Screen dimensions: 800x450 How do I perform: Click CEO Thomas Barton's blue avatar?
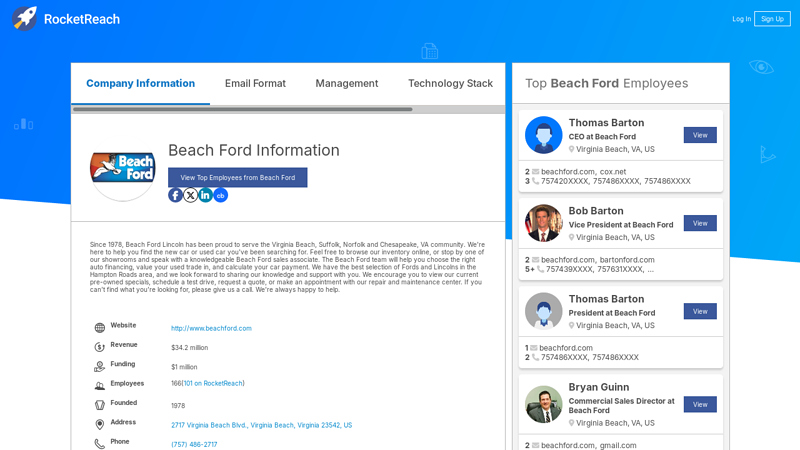click(543, 135)
